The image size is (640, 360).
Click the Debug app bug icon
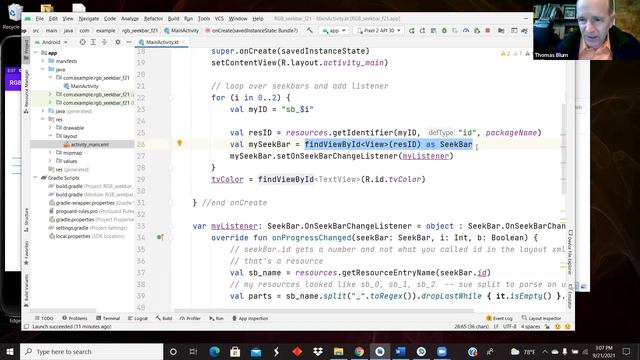(444, 31)
